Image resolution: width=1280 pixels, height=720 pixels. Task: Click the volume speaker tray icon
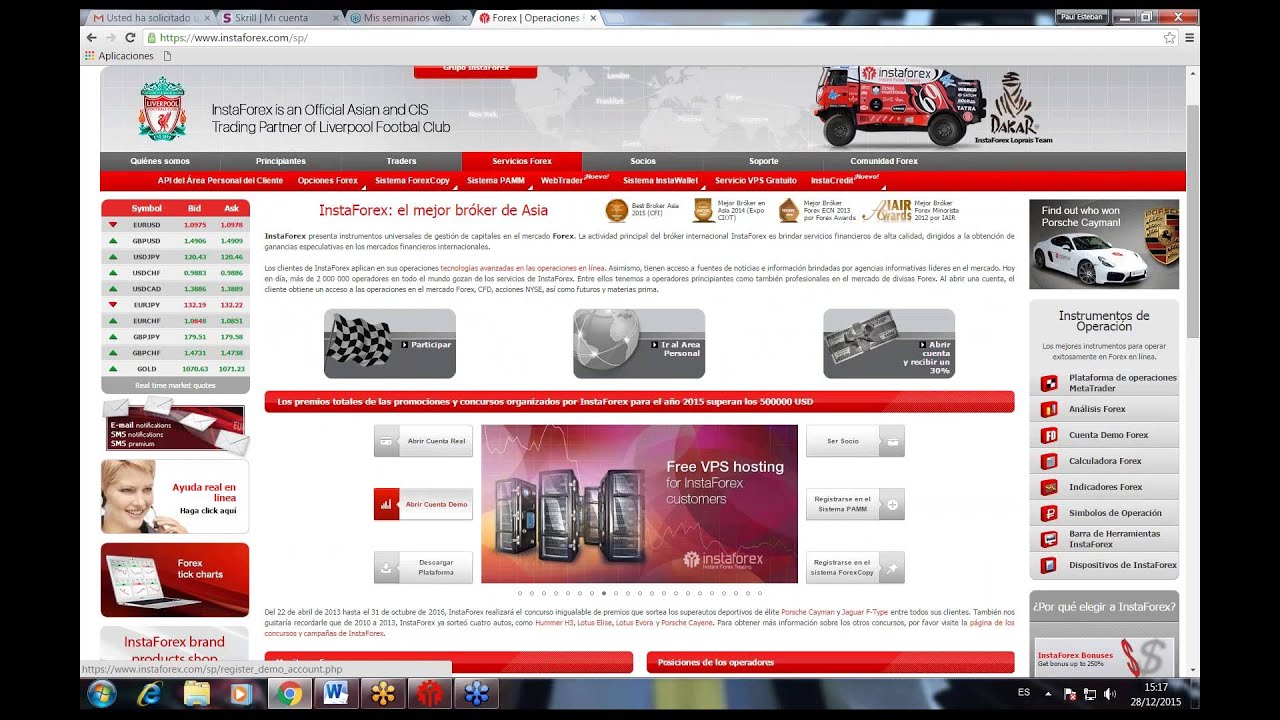point(1110,694)
